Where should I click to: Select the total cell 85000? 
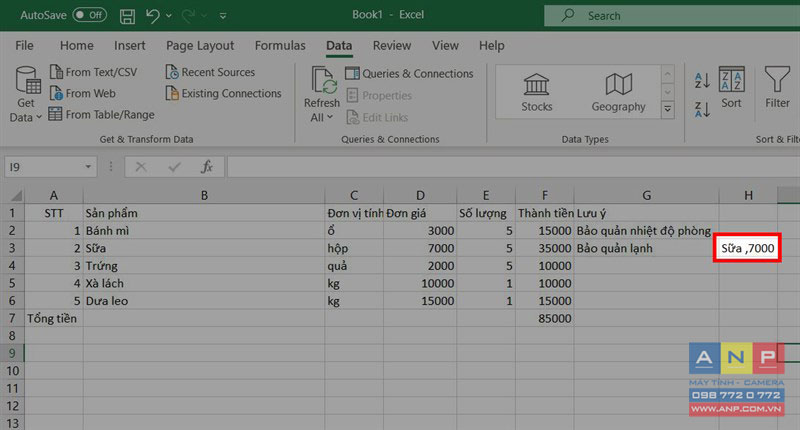(x=545, y=318)
